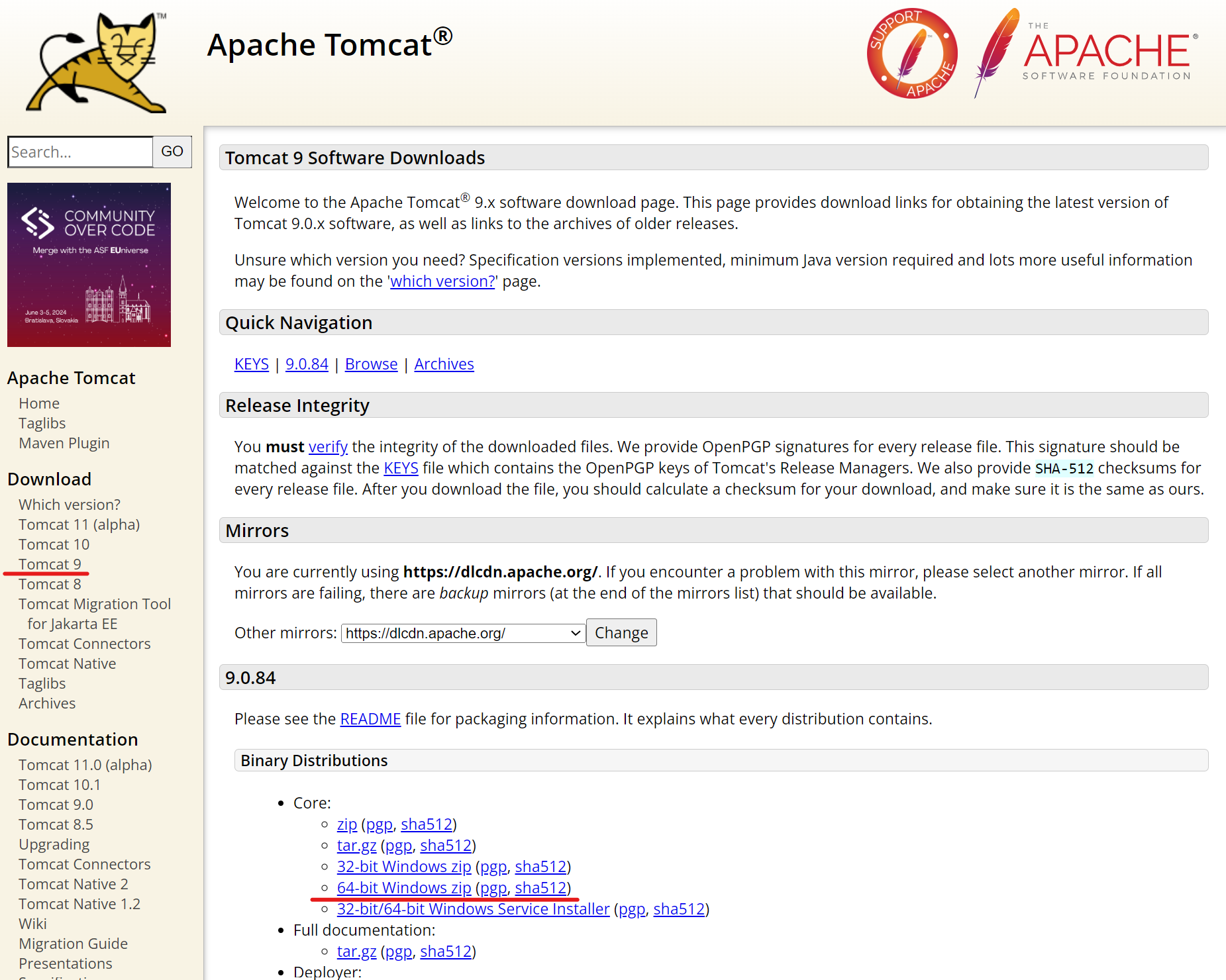
Task: Open sha512 for 64-bit Windows zip
Action: 540,888
